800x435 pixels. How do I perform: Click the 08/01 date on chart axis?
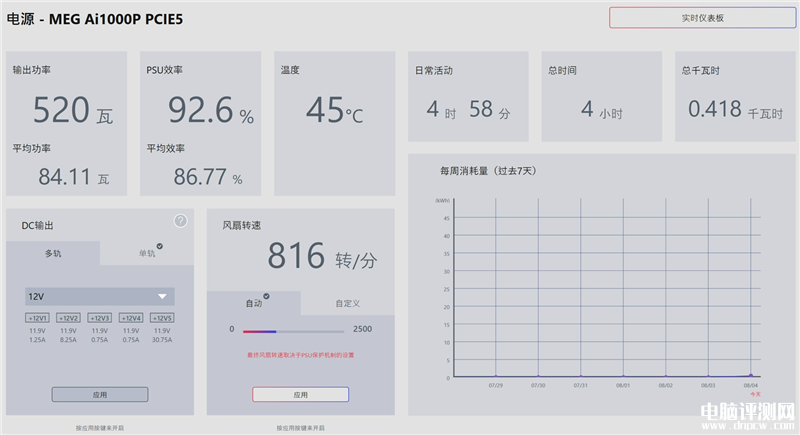coord(623,386)
